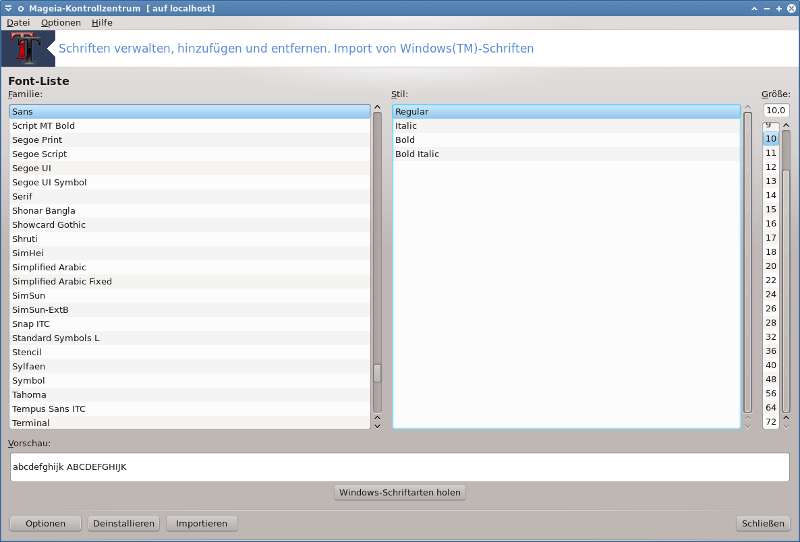Select SimSun-ExtB font family
The height and width of the screenshot is (542, 800).
(190, 310)
